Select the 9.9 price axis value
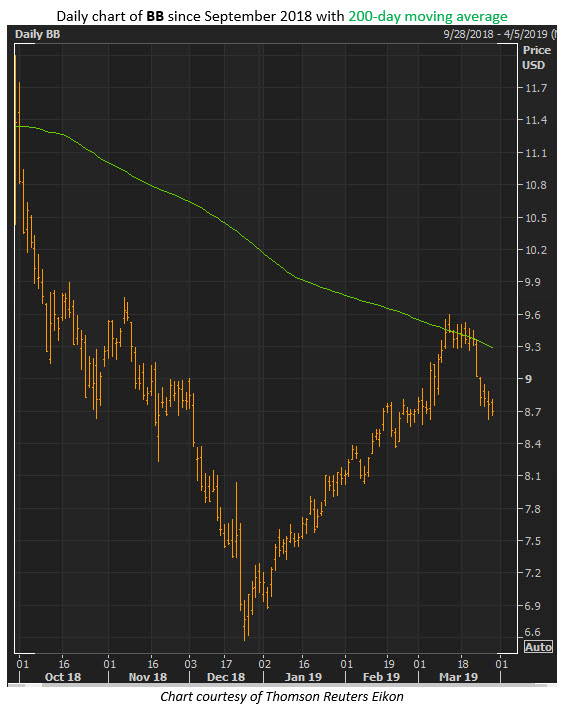566x708 pixels. click(533, 282)
